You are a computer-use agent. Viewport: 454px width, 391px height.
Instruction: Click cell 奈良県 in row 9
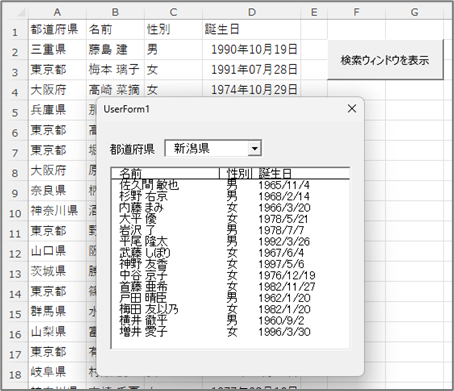(57, 191)
